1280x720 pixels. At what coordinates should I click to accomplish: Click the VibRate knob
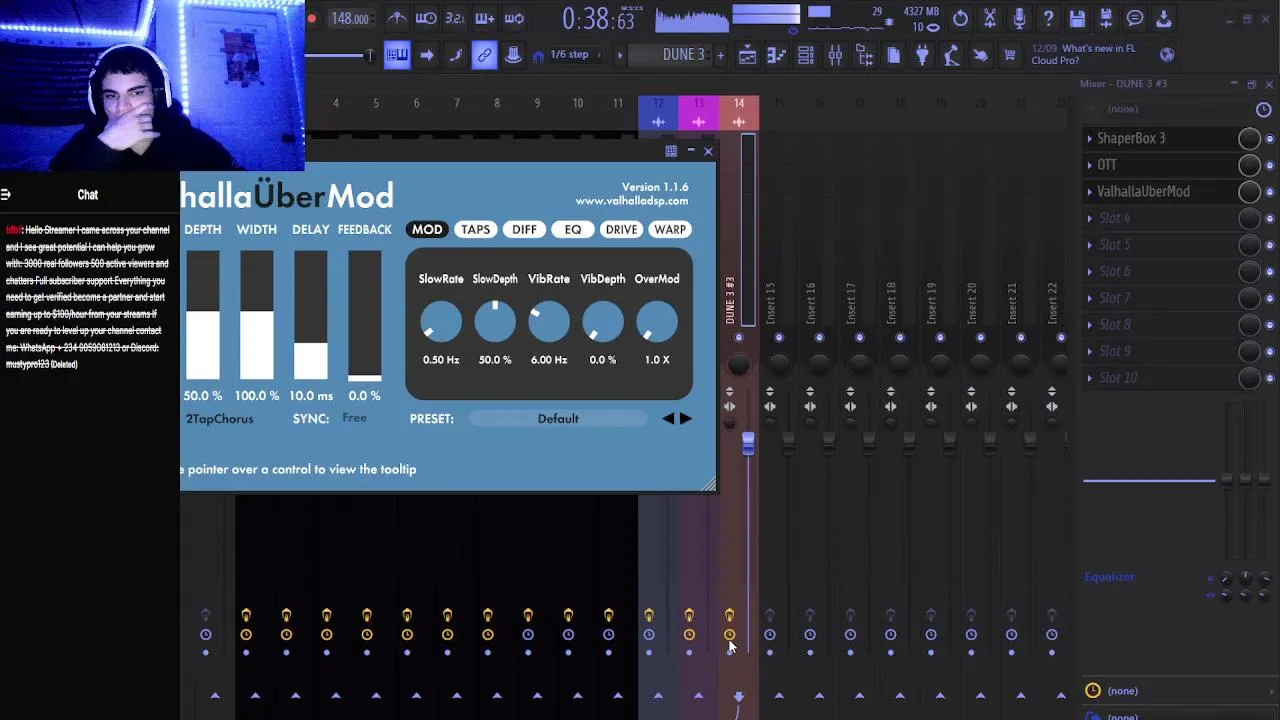[x=549, y=322]
